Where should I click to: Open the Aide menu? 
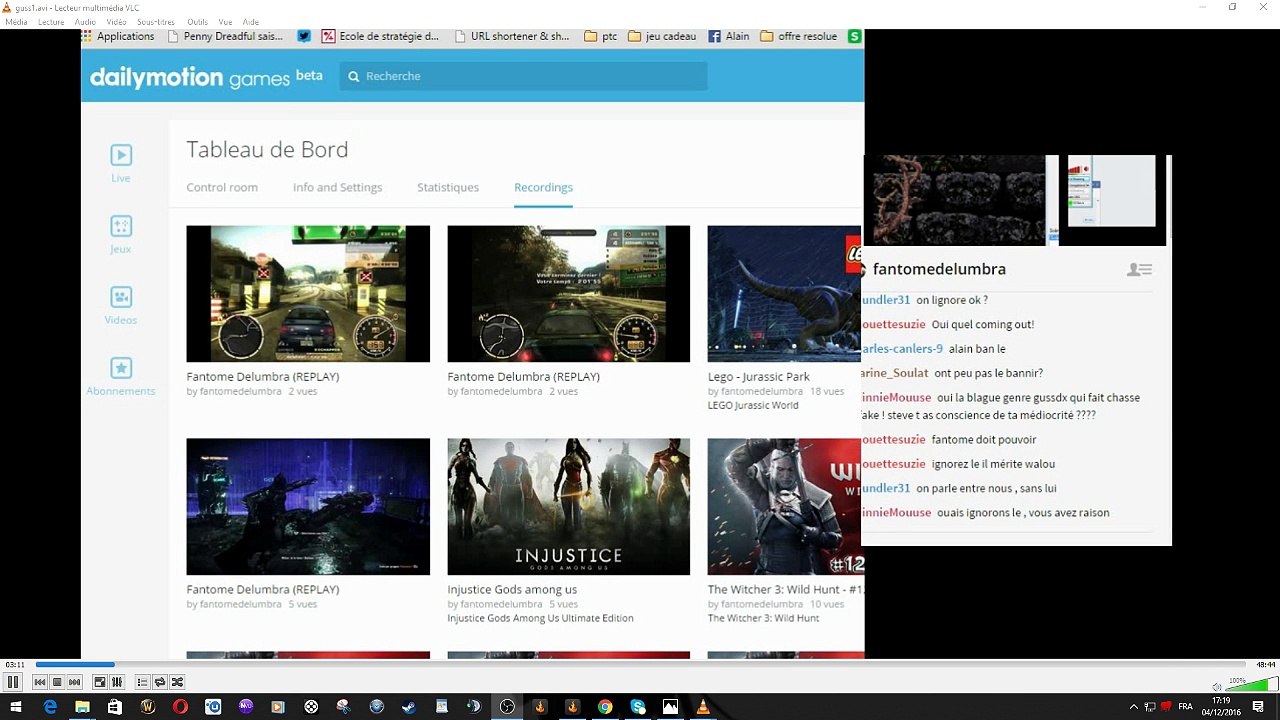click(x=251, y=22)
